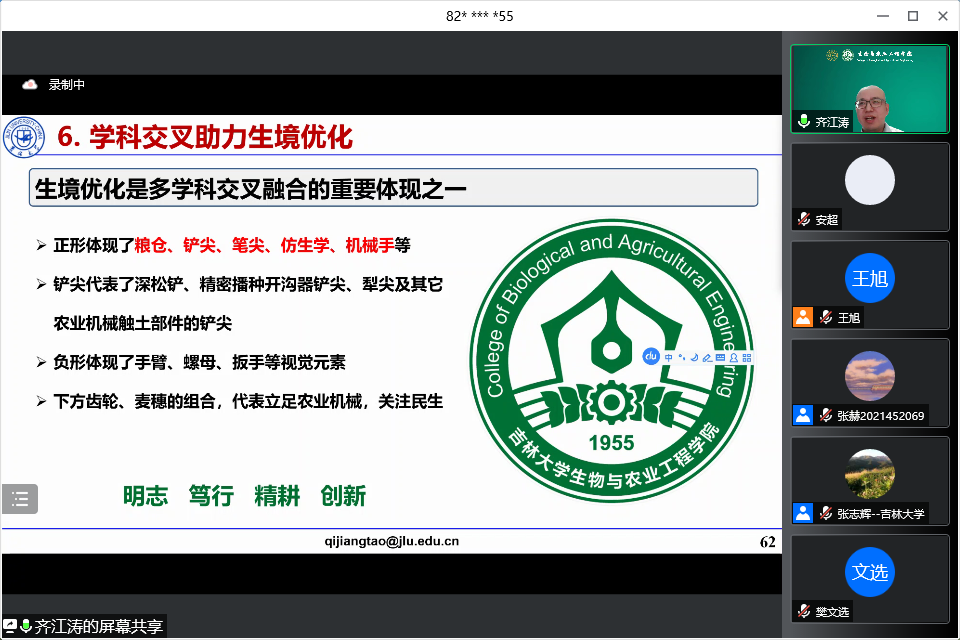Toggle the moon icon in IME toolbar
960x640 pixels.
(694, 357)
